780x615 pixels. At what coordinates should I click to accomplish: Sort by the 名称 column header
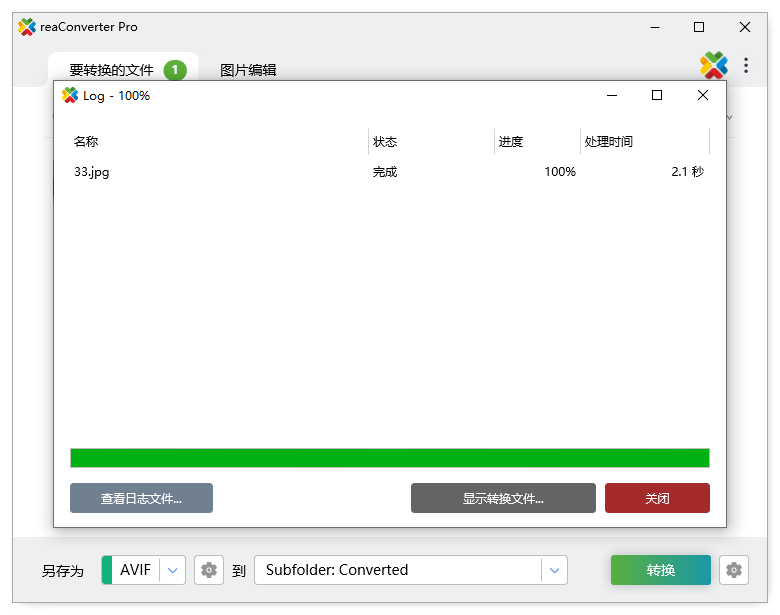tap(220, 142)
